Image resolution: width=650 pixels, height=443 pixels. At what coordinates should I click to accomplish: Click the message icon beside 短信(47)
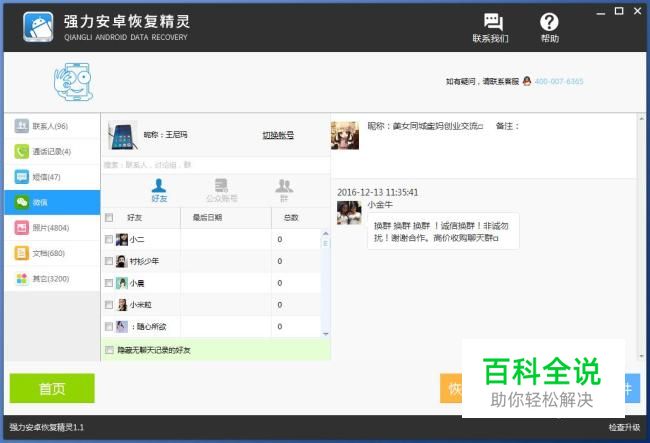click(22, 177)
